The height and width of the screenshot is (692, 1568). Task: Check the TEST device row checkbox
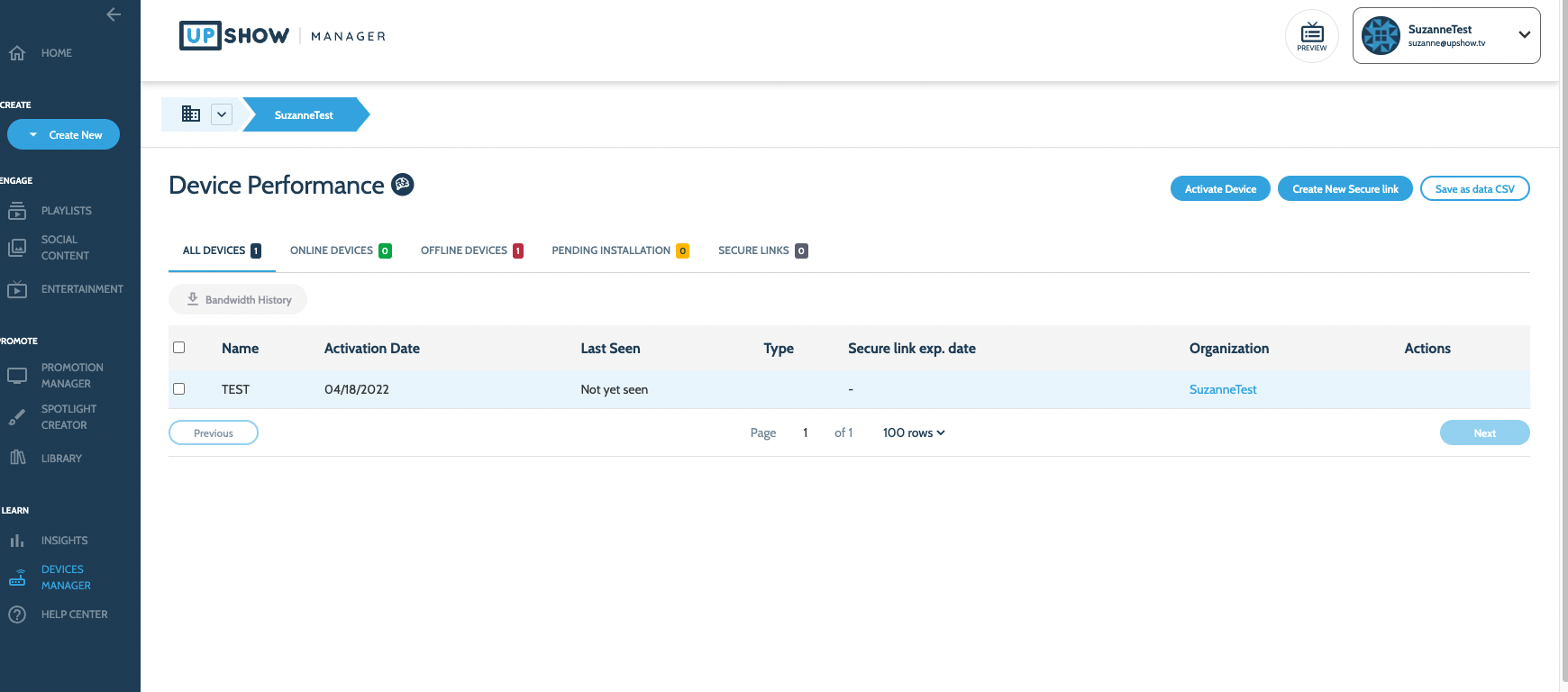click(179, 389)
